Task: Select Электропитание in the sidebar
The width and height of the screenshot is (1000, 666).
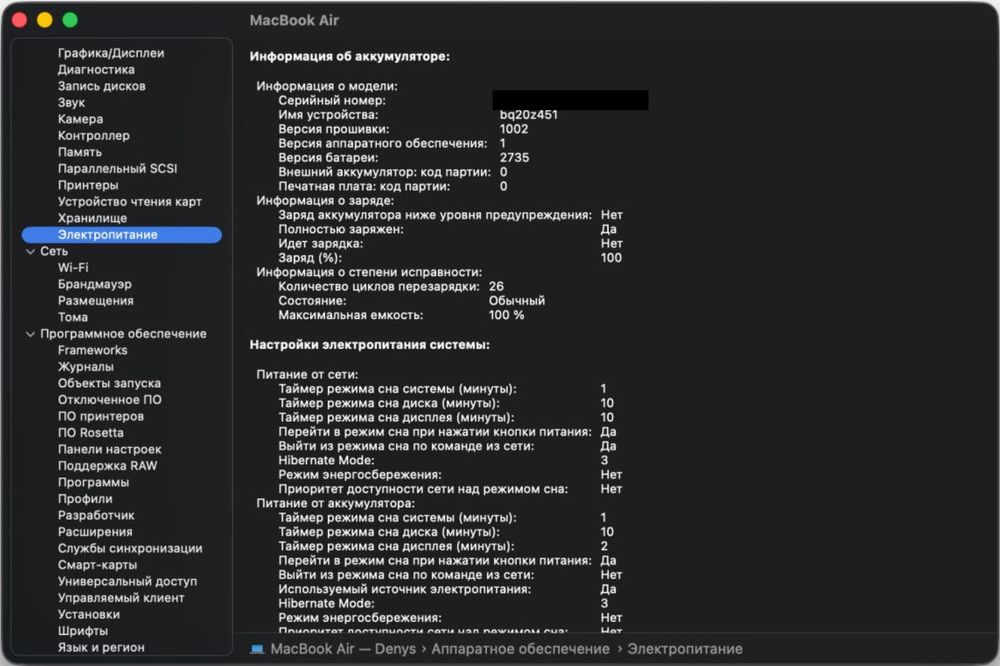Action: pos(107,235)
